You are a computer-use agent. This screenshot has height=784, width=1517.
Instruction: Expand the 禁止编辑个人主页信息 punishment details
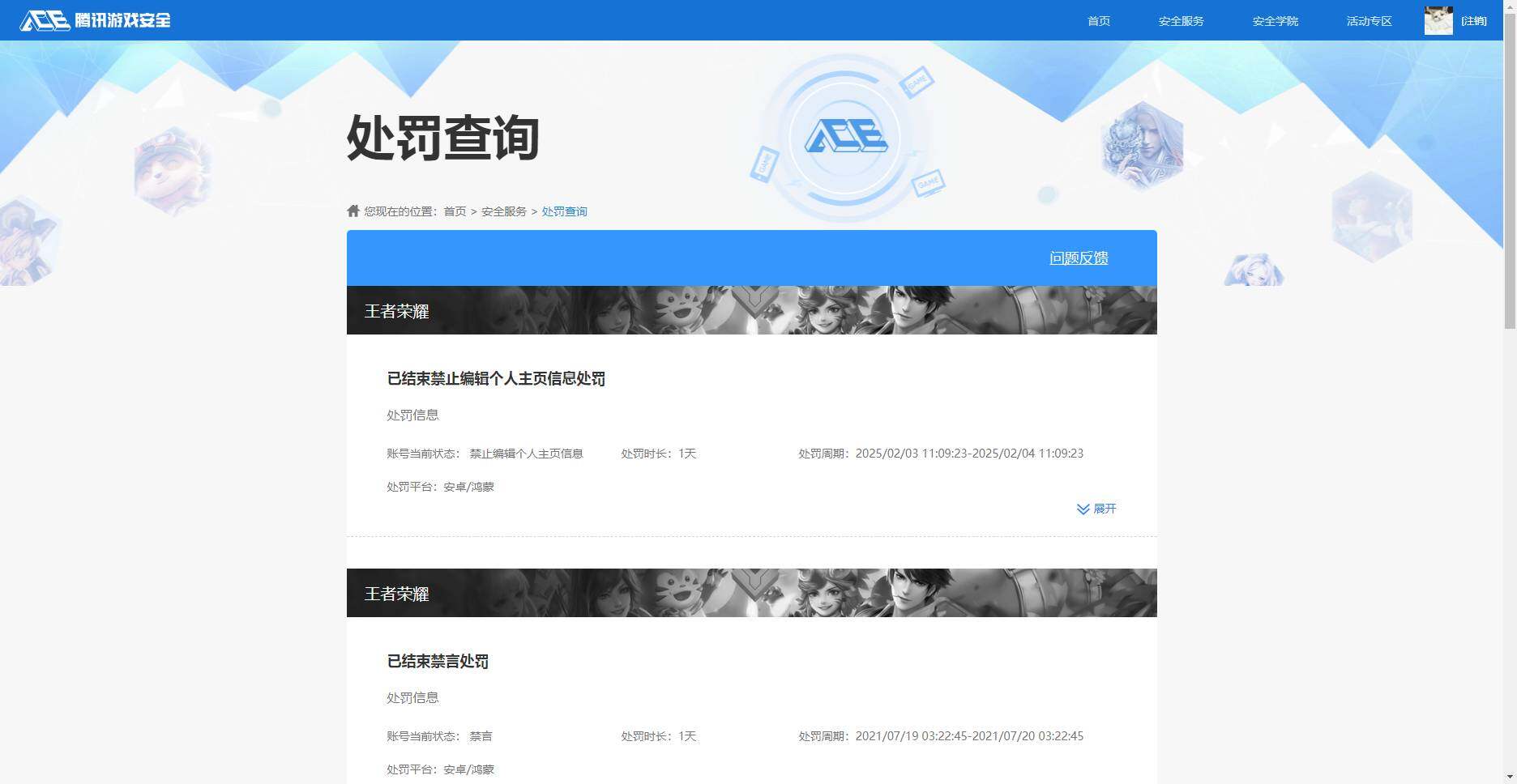point(1096,509)
